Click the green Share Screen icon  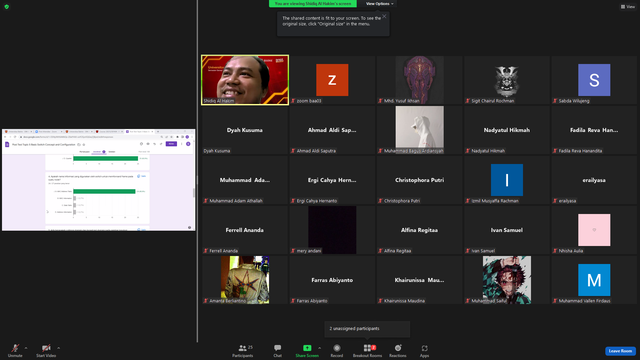(307, 348)
